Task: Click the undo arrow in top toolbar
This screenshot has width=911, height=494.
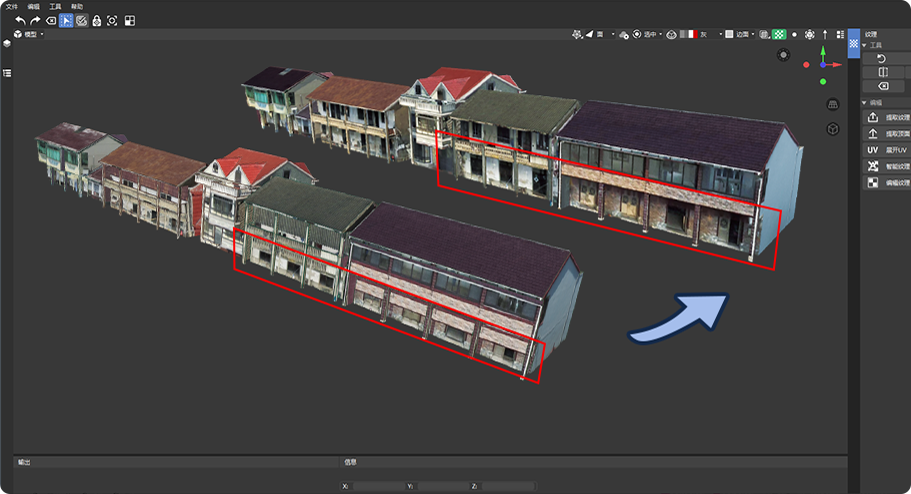Action: [x=21, y=20]
